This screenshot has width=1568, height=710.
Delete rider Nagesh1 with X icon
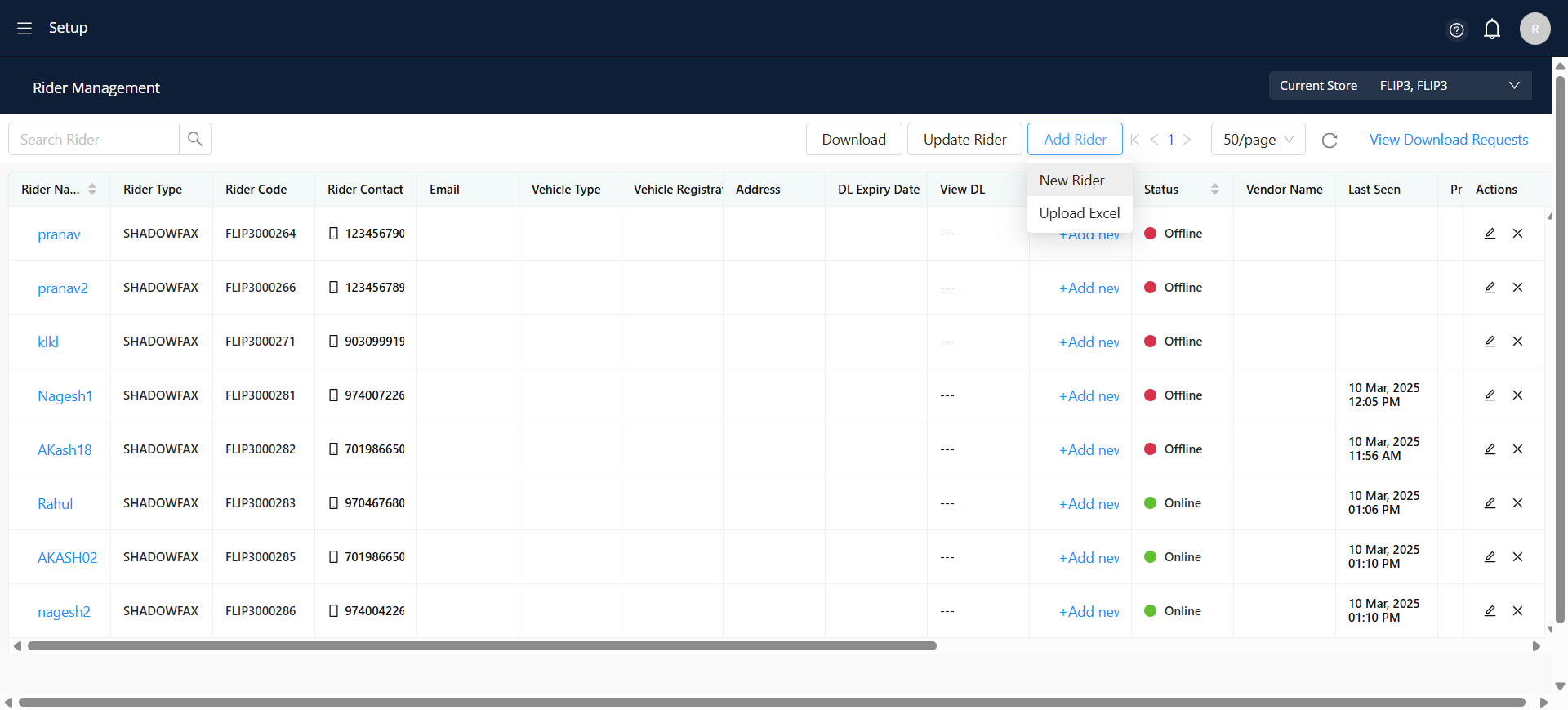pyautogui.click(x=1517, y=395)
